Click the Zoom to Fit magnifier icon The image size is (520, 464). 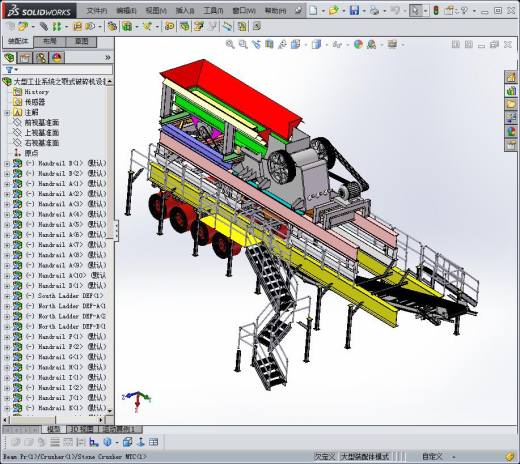(x=230, y=44)
